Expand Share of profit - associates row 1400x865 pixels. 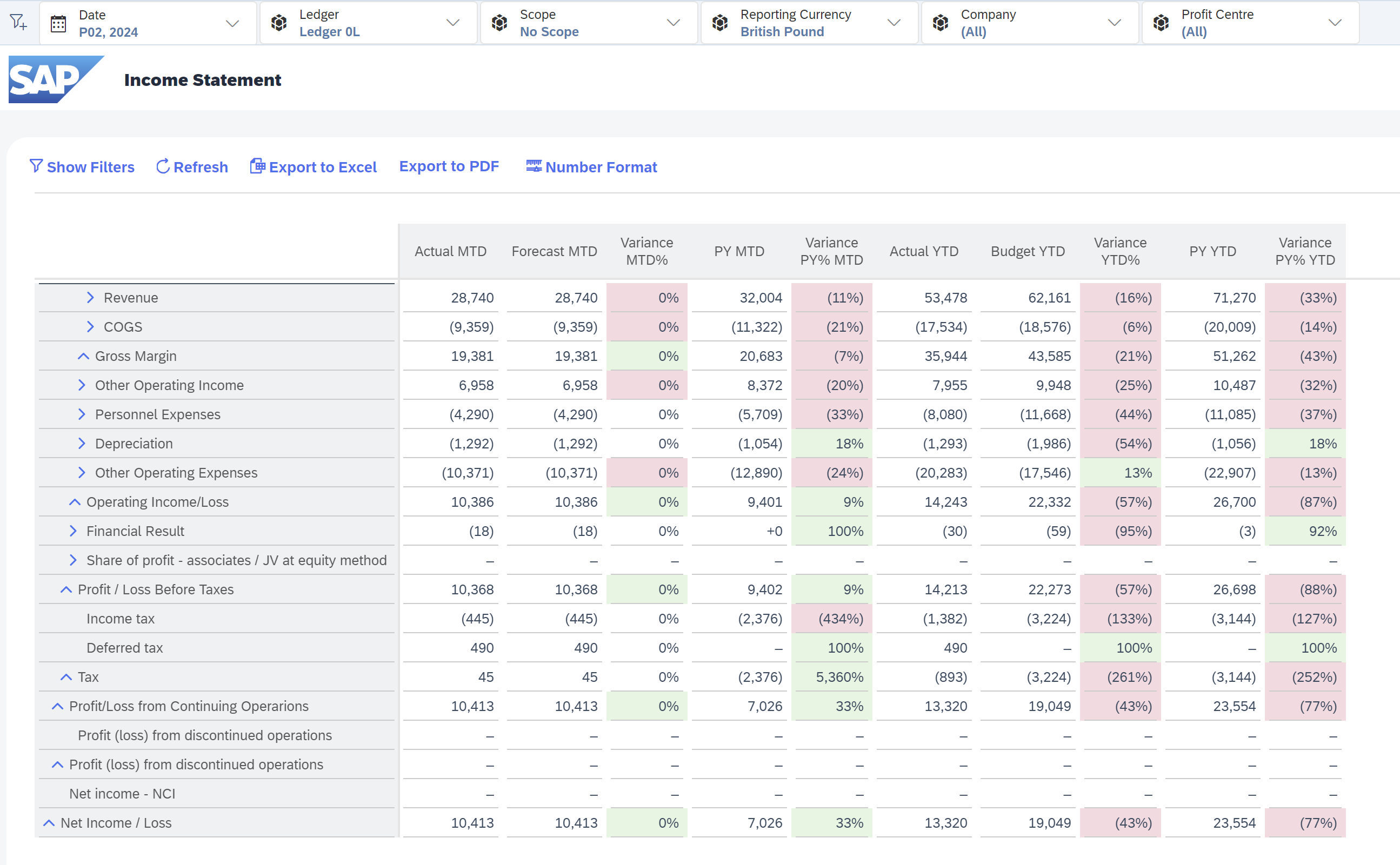72,560
